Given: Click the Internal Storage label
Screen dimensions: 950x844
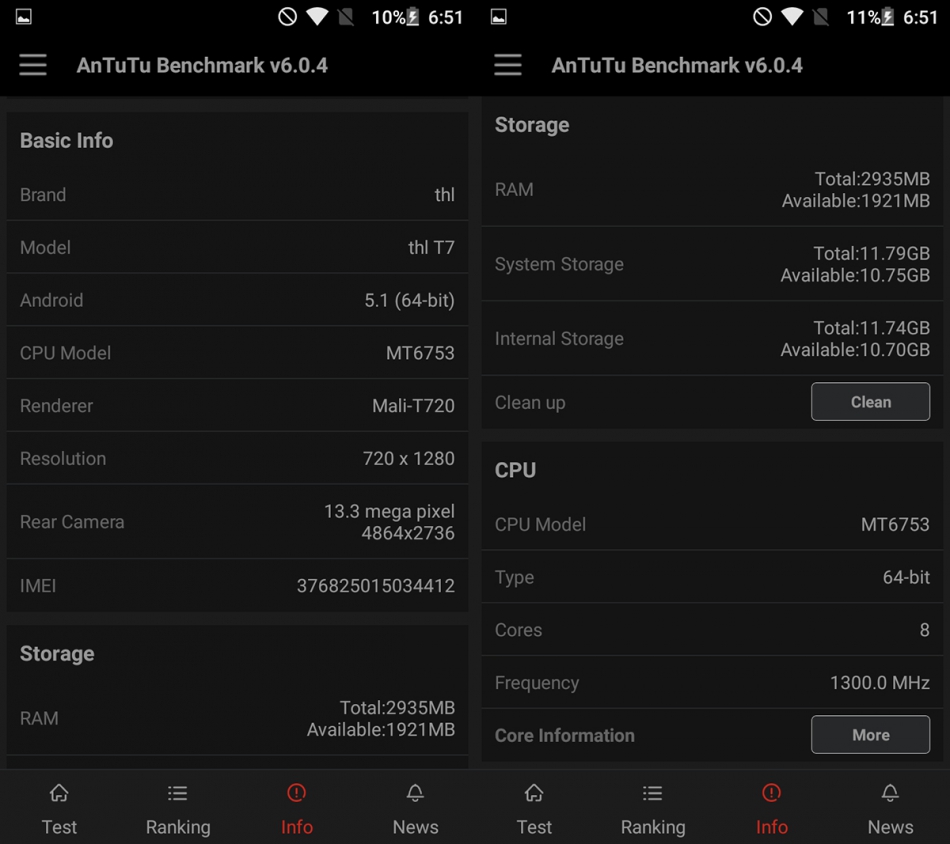Looking at the screenshot, I should (559, 339).
